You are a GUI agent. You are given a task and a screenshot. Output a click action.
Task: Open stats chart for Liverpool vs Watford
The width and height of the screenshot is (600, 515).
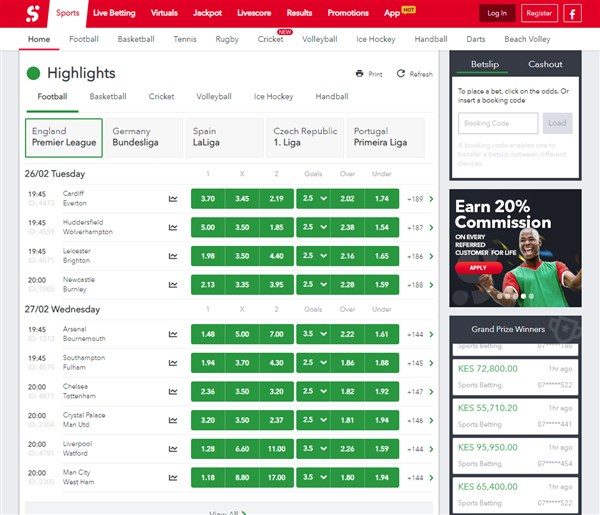[x=173, y=449]
